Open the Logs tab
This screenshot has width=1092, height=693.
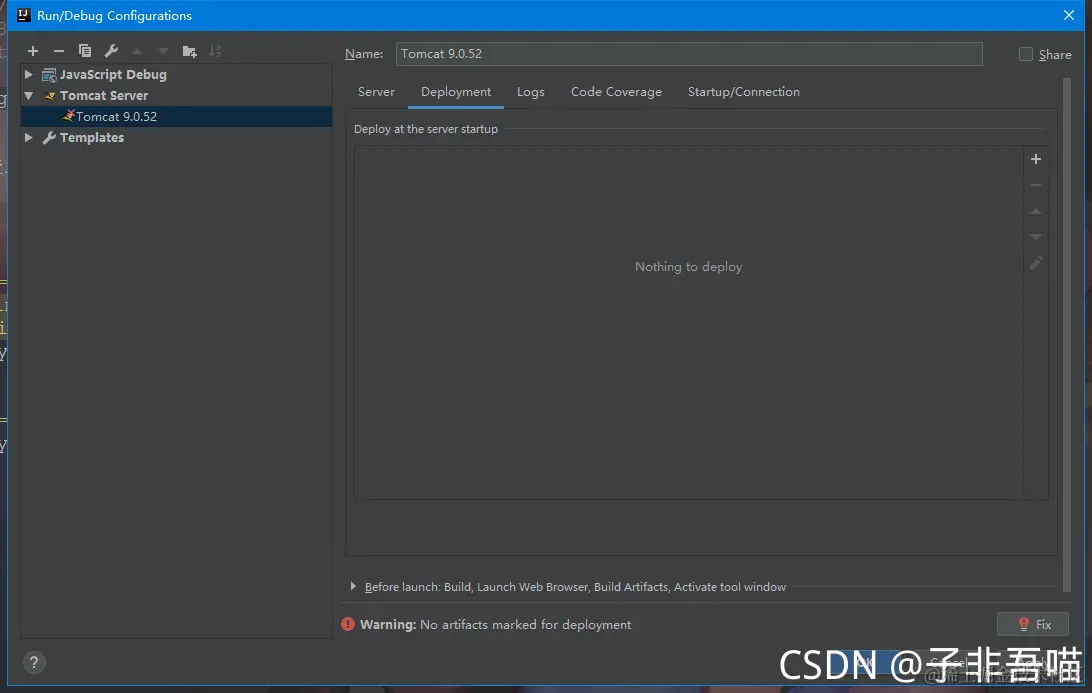coord(531,92)
